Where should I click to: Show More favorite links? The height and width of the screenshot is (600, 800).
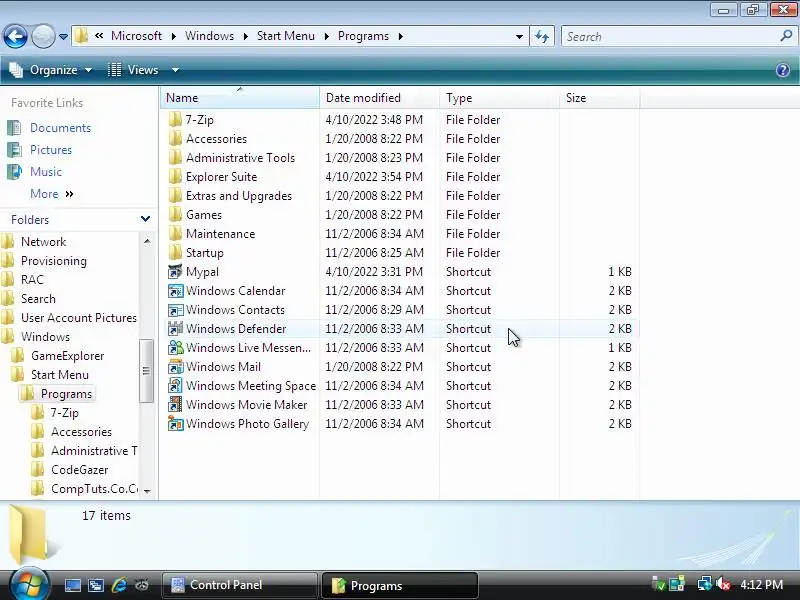tap(52, 194)
